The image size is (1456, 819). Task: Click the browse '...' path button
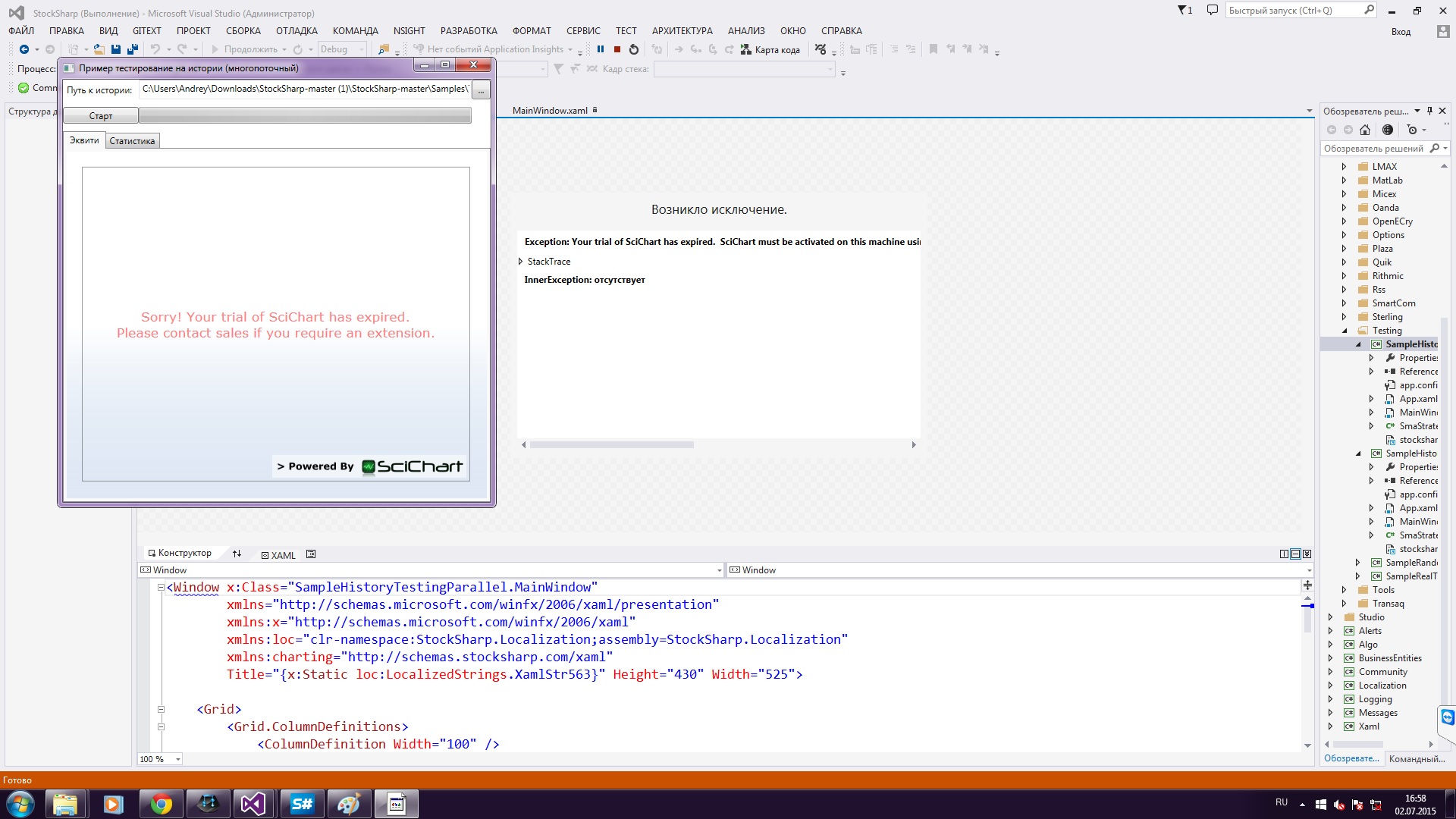pos(481,90)
